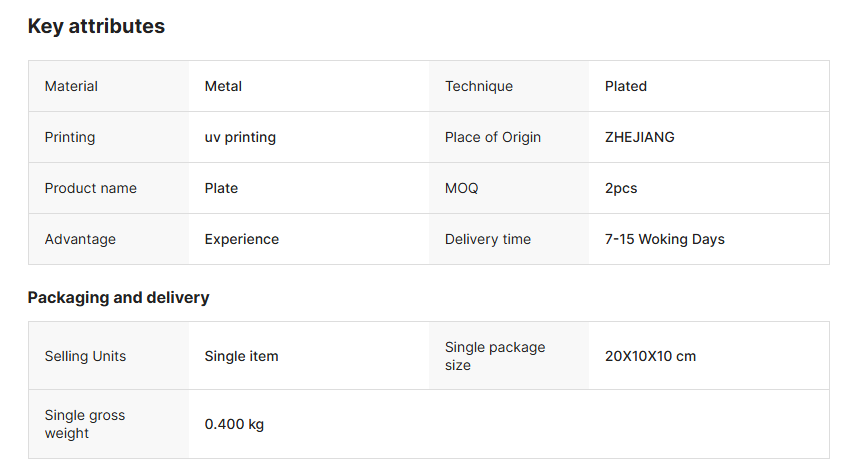Select the Experience value

[242, 240]
